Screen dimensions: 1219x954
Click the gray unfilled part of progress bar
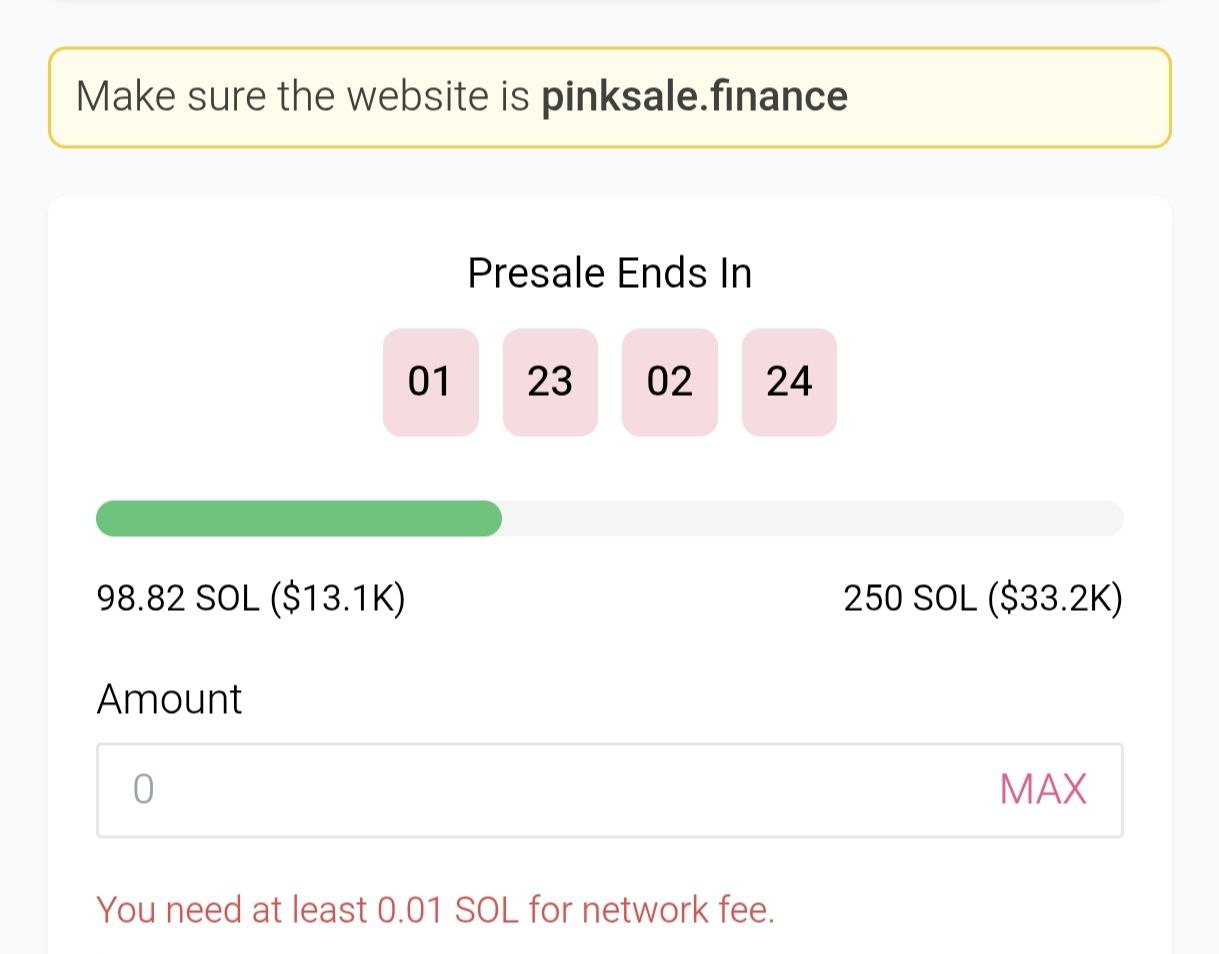(x=812, y=518)
